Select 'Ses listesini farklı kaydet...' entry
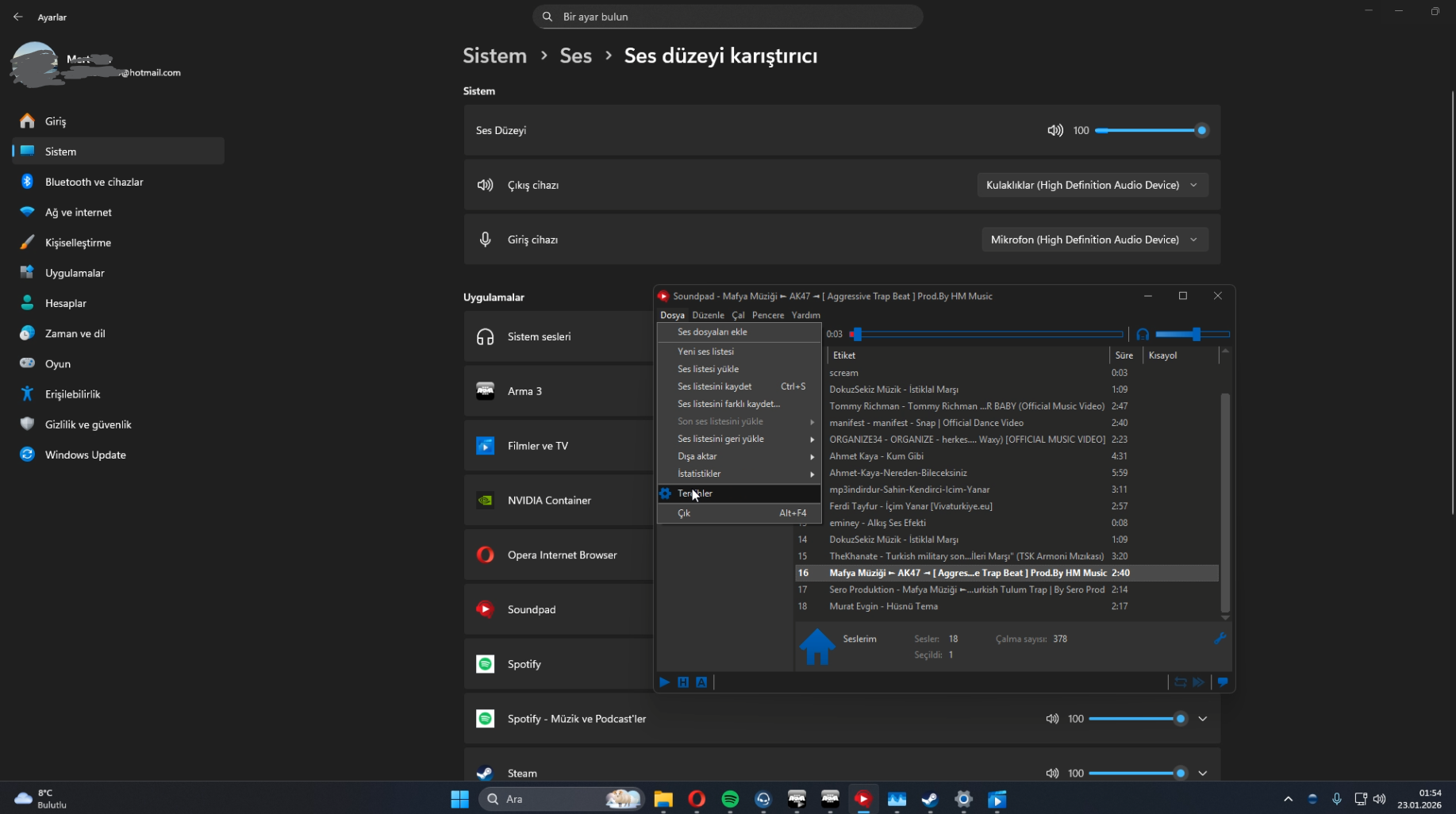This screenshot has height=814, width=1456. 739,404
